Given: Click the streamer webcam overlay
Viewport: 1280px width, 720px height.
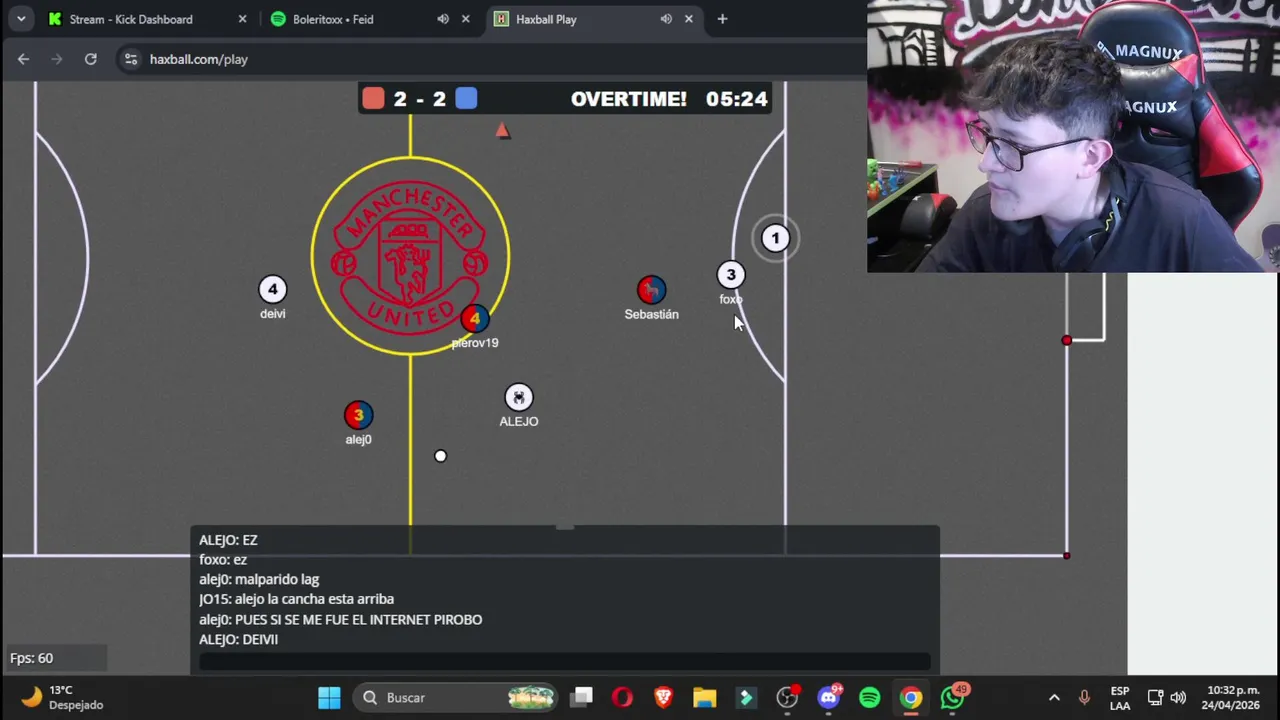Looking at the screenshot, I should point(1073,136).
